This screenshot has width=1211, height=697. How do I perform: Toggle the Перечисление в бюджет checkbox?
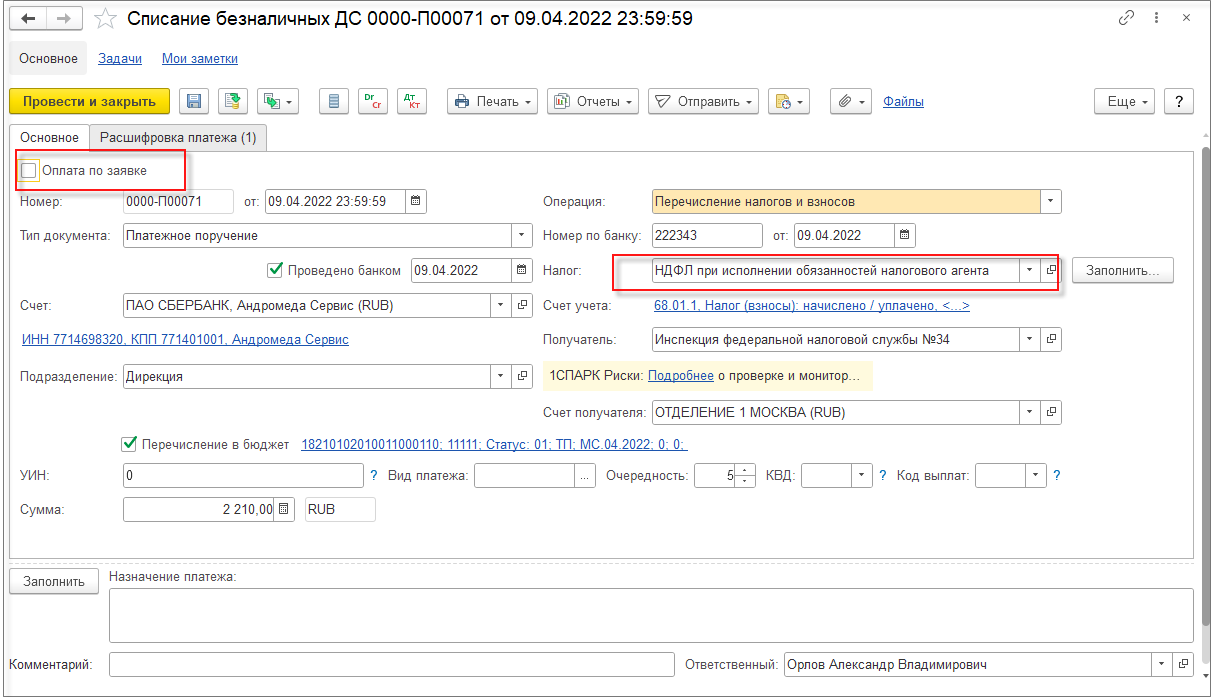128,444
